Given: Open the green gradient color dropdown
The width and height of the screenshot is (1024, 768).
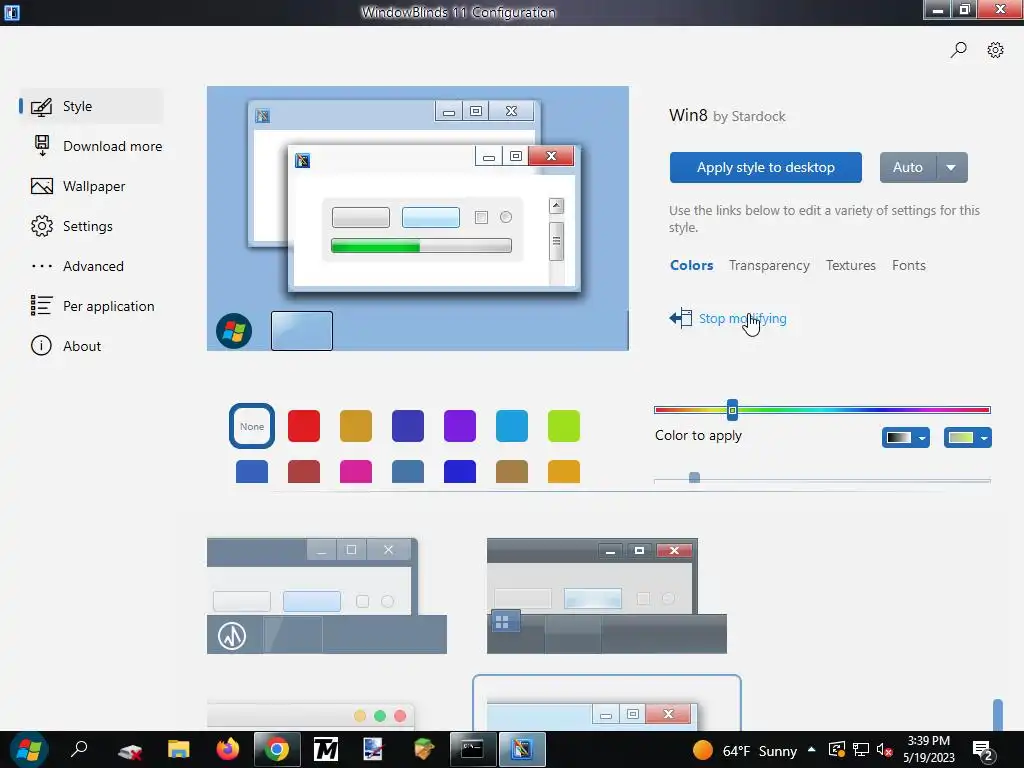Looking at the screenshot, I should pyautogui.click(x=967, y=438).
